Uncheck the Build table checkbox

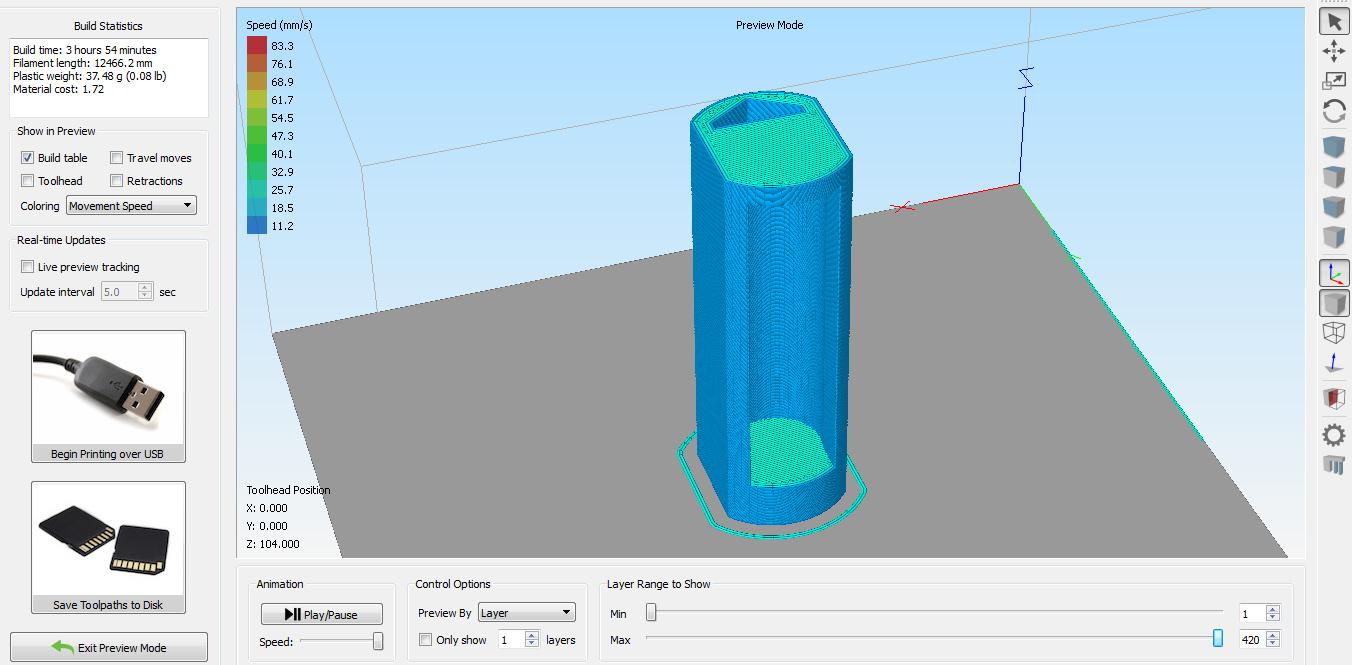click(x=28, y=158)
